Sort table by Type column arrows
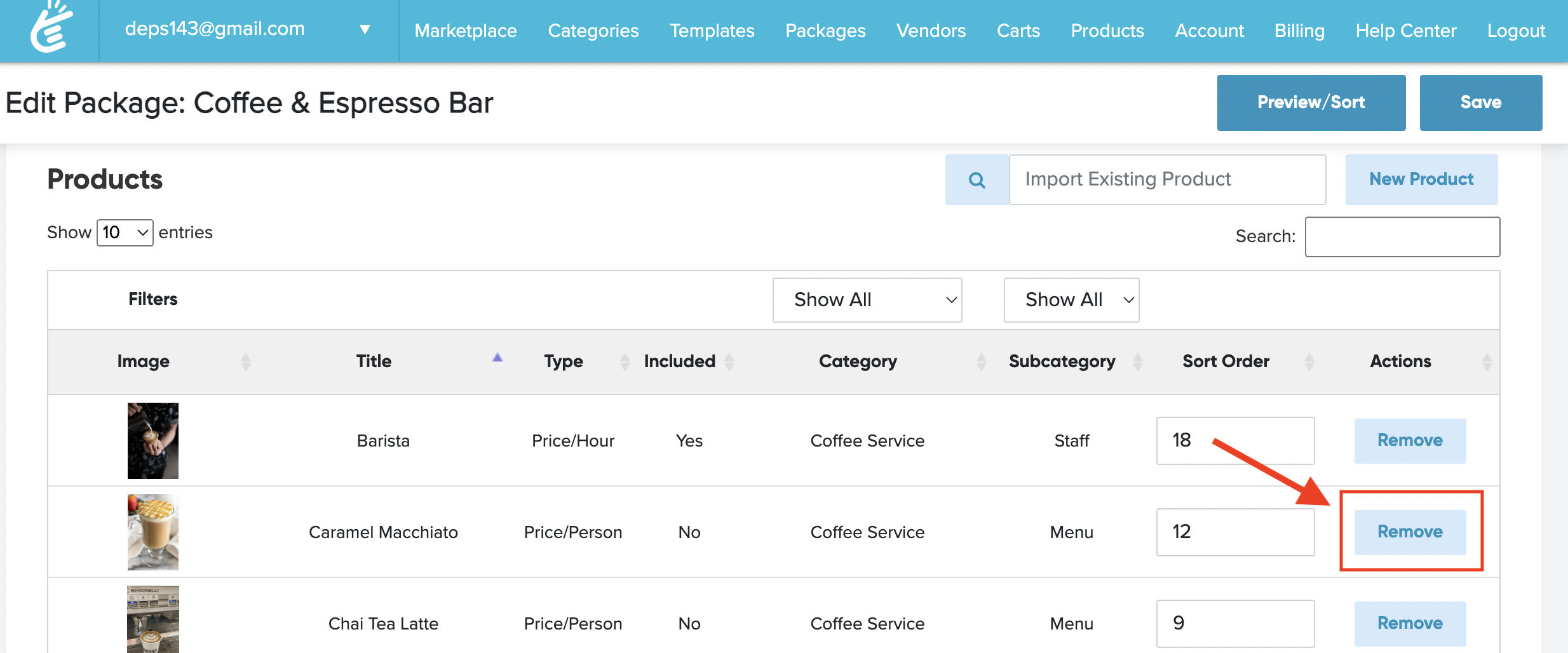 [625, 361]
